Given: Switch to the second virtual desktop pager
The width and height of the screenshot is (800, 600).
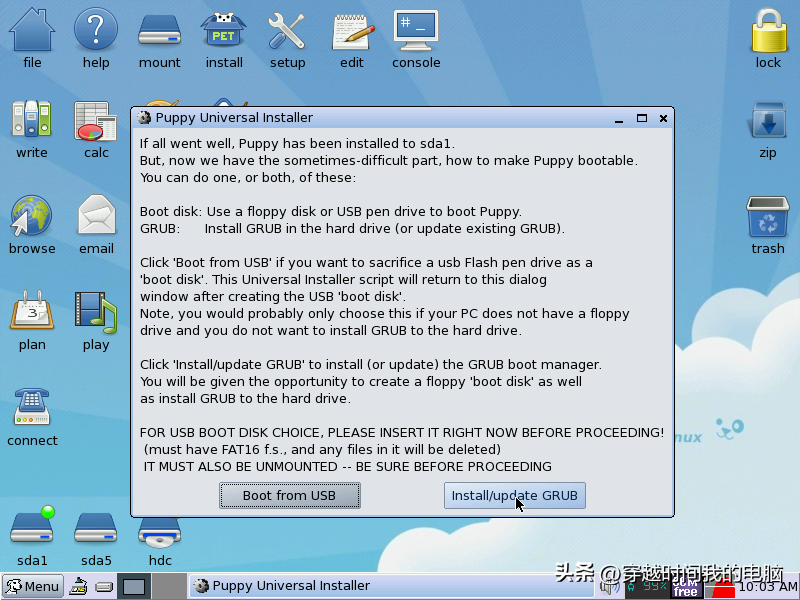Looking at the screenshot, I should tap(169, 586).
